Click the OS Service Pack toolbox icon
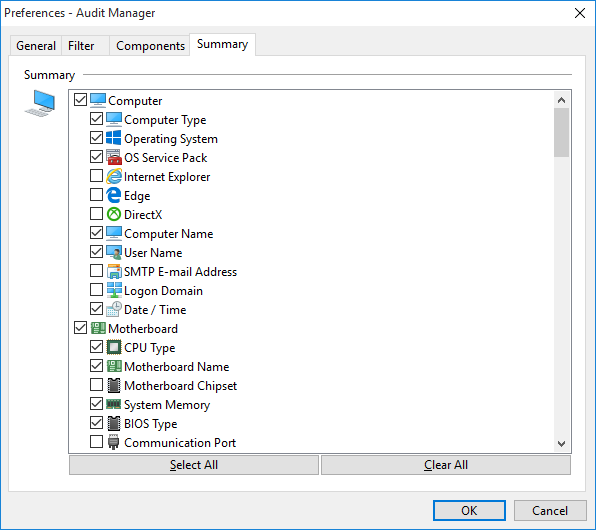This screenshot has height=530, width=596. pos(114,157)
